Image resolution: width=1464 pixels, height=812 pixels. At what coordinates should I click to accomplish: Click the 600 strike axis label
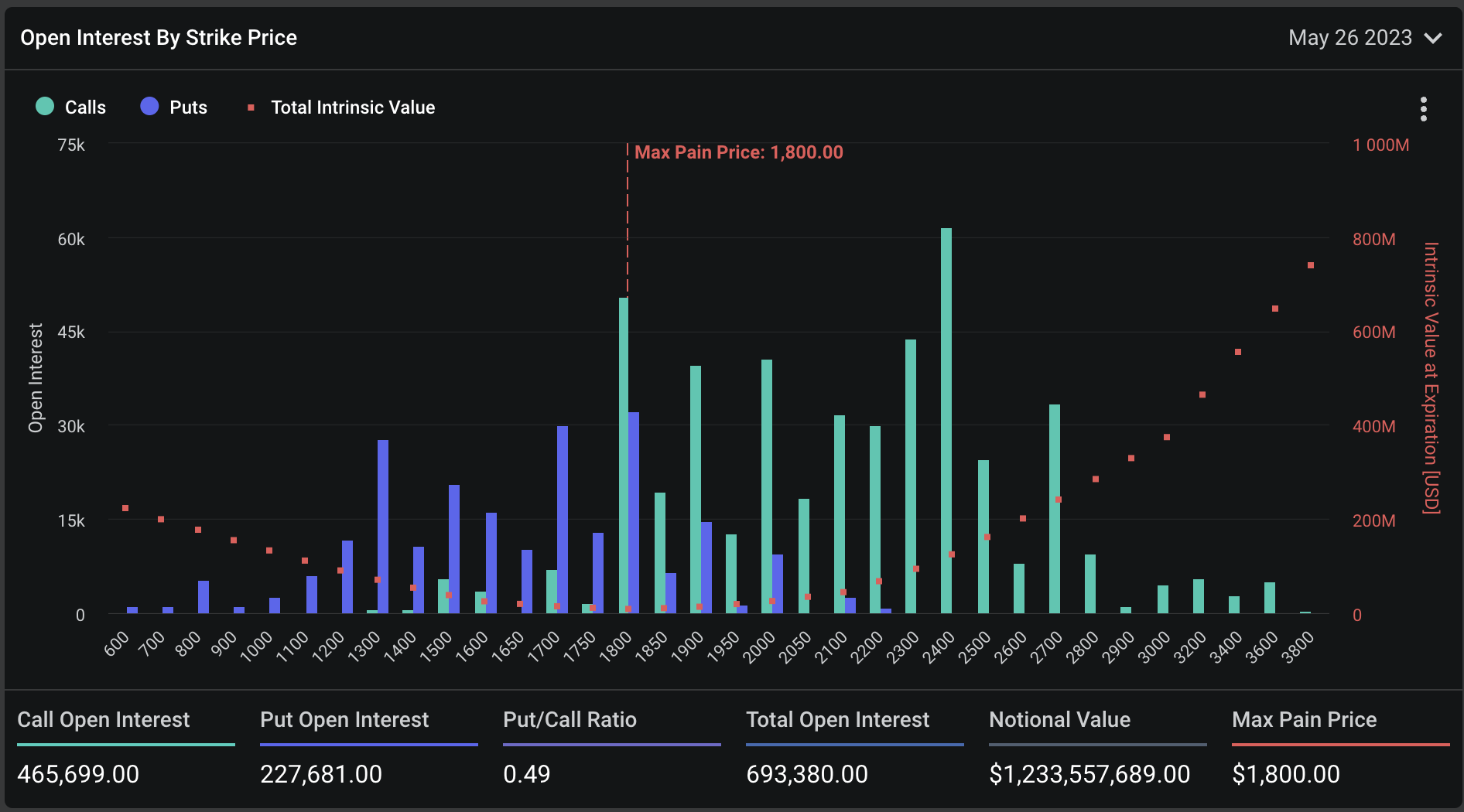click(117, 643)
